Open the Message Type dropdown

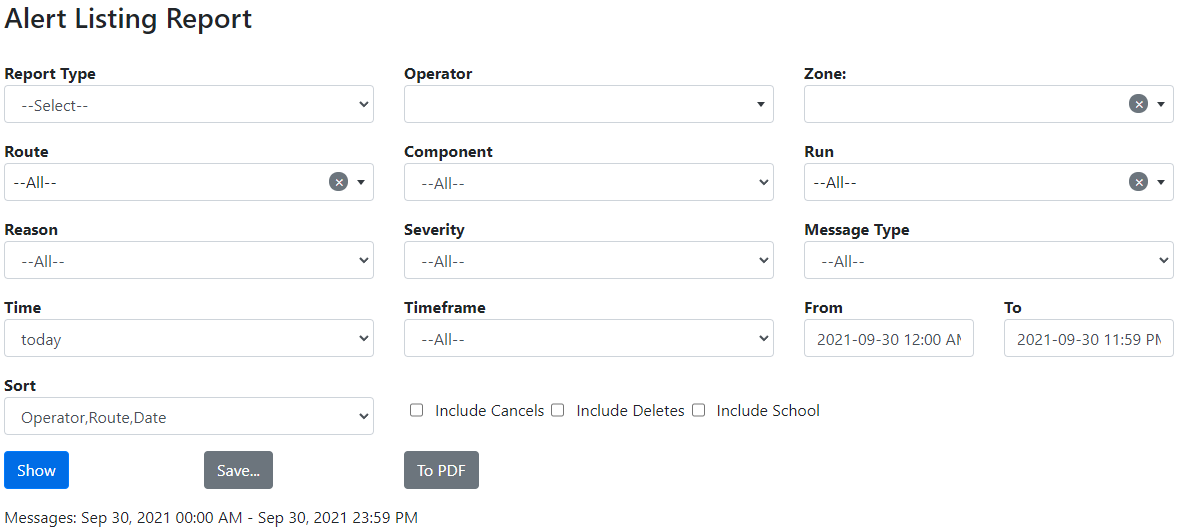coord(988,260)
